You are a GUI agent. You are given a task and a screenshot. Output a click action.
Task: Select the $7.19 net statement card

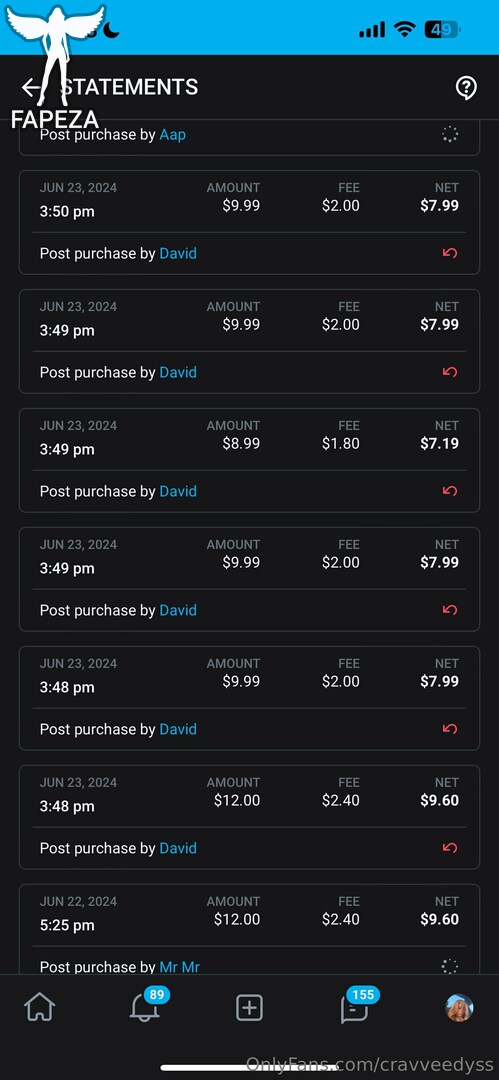[249, 460]
